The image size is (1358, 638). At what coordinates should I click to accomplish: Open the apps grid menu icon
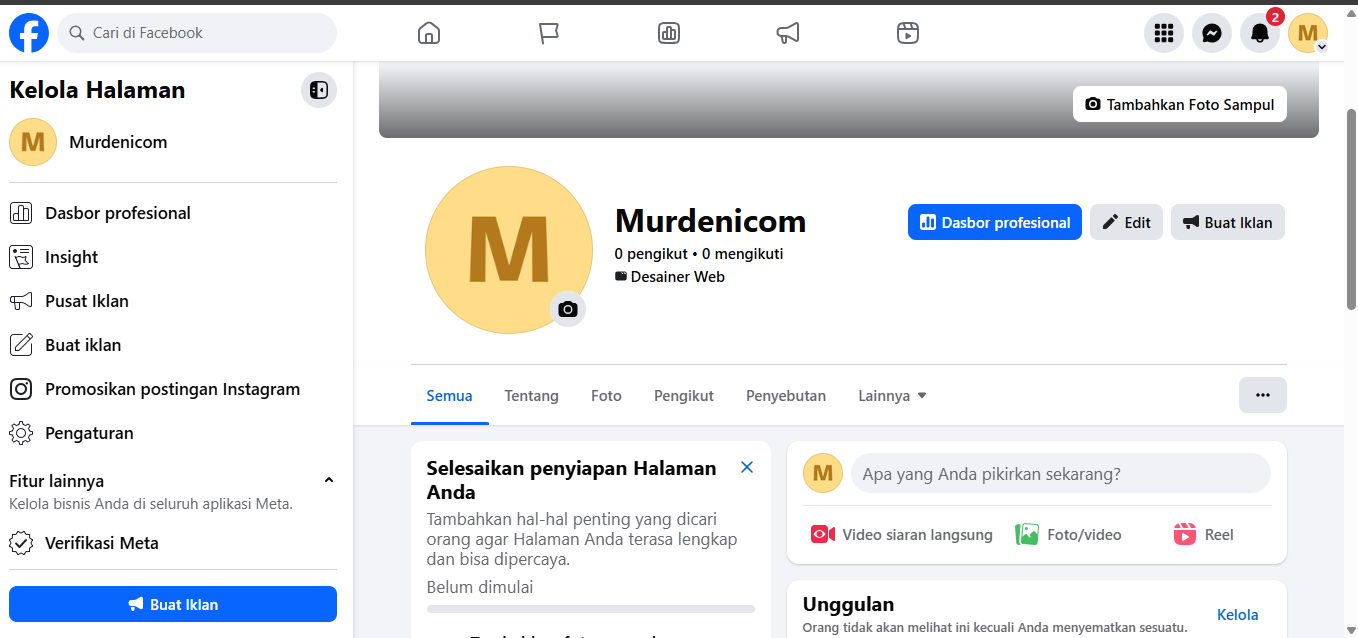click(x=1163, y=33)
